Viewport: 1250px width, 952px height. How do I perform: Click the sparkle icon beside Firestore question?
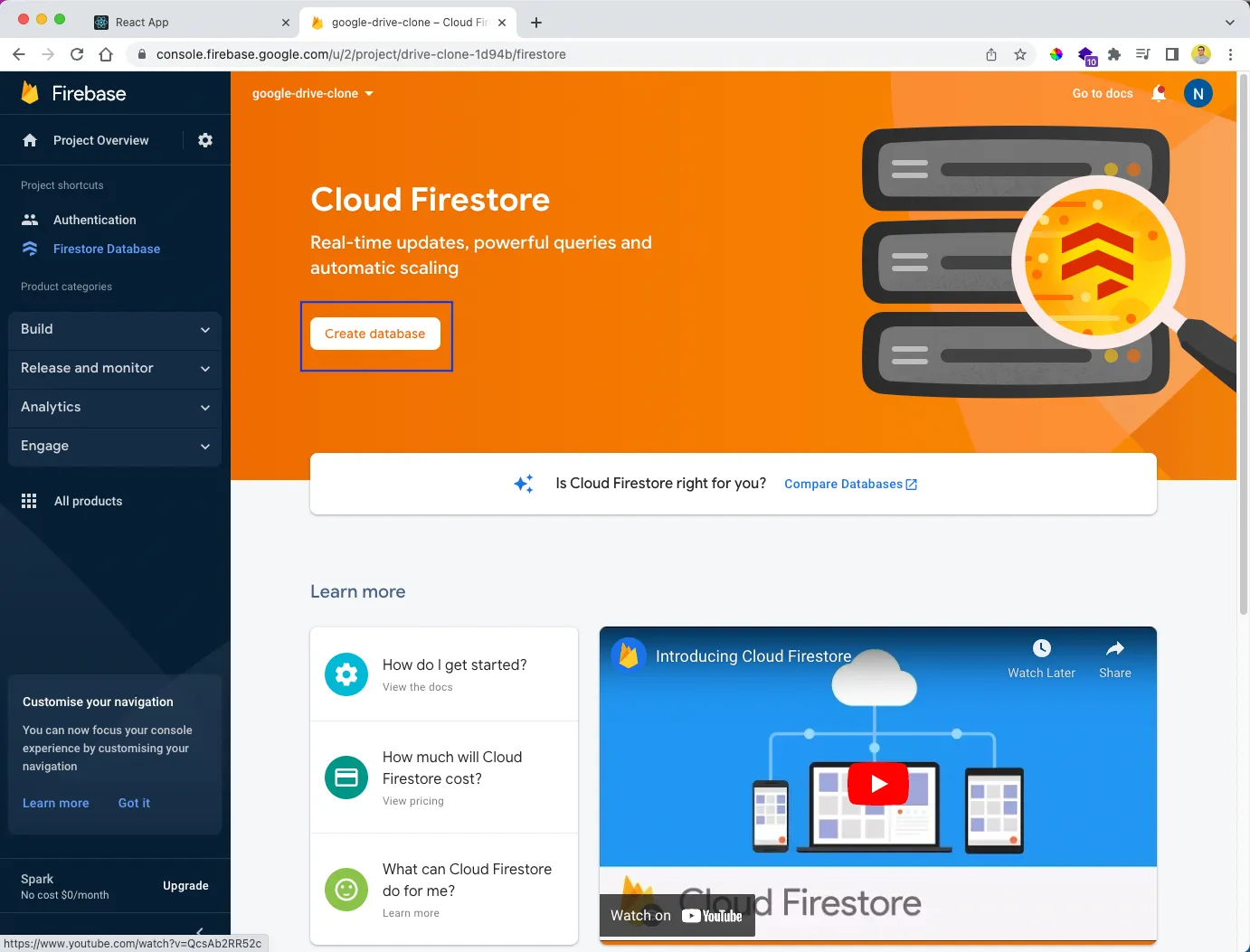(524, 484)
